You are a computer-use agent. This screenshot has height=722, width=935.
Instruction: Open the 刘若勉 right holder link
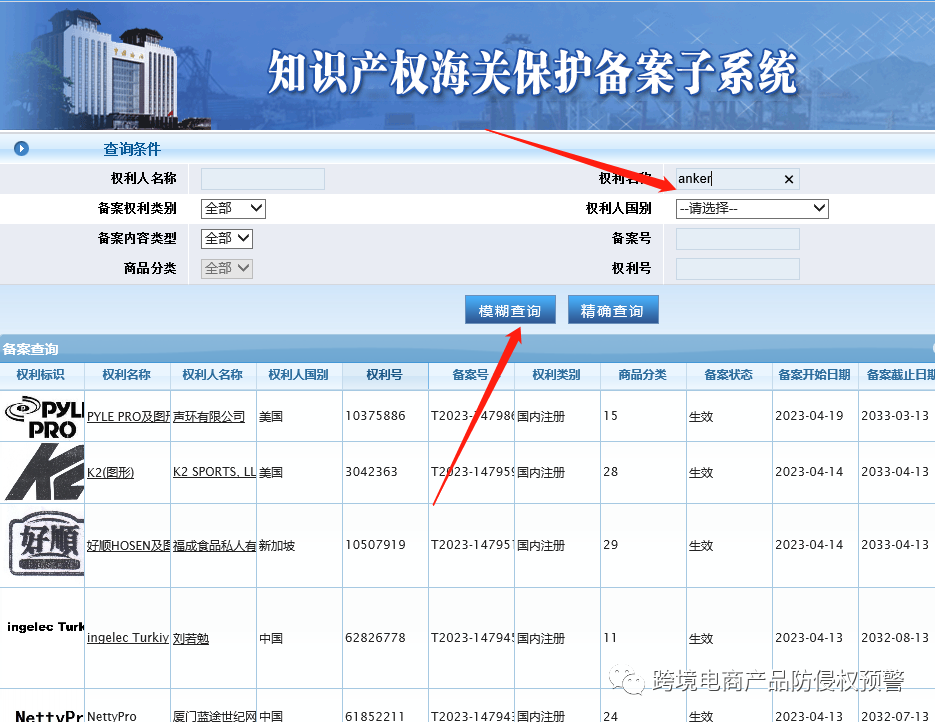[x=191, y=639]
